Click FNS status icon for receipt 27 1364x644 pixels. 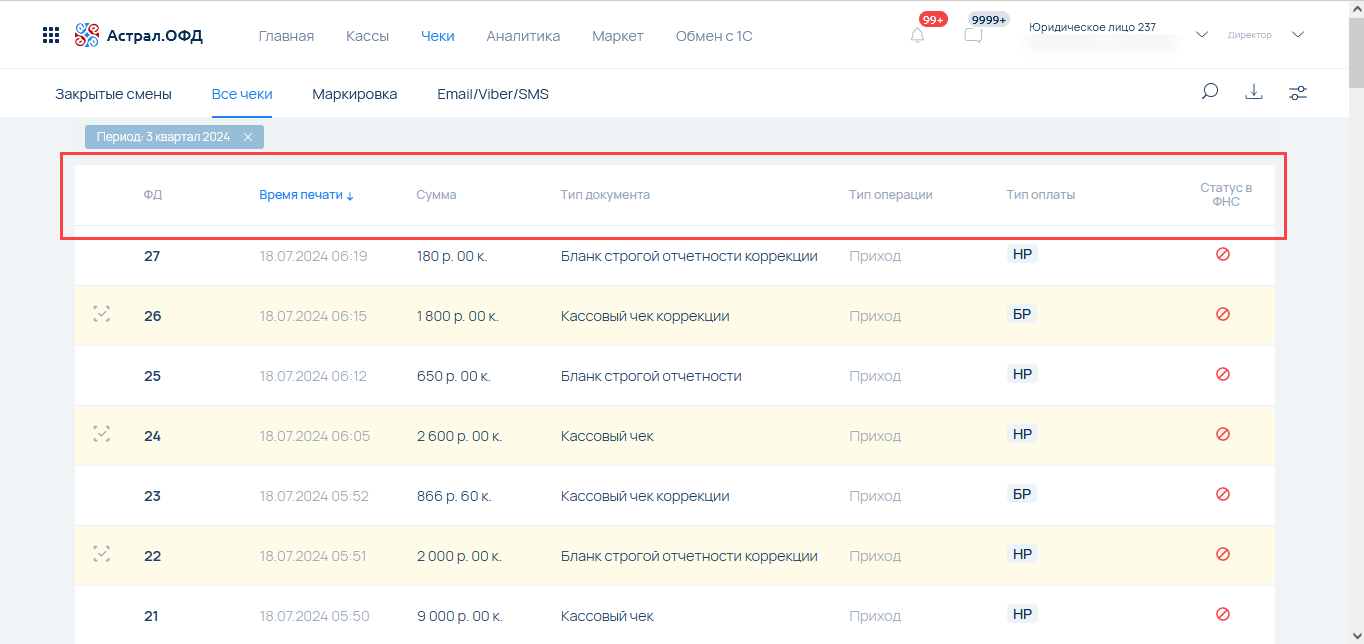1222,255
